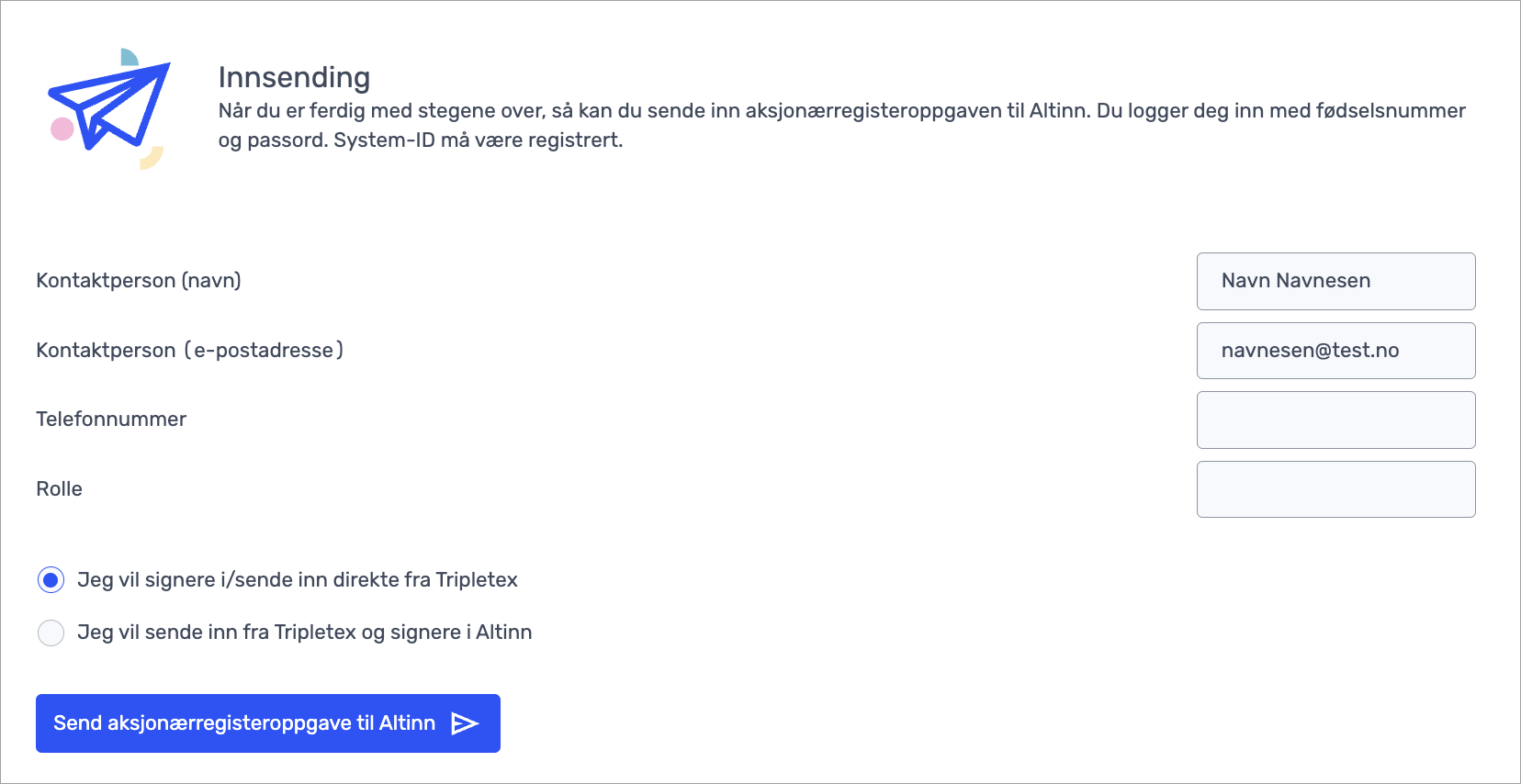Click the send arrow icon in the button
Image resolution: width=1521 pixels, height=784 pixels.
tap(465, 723)
